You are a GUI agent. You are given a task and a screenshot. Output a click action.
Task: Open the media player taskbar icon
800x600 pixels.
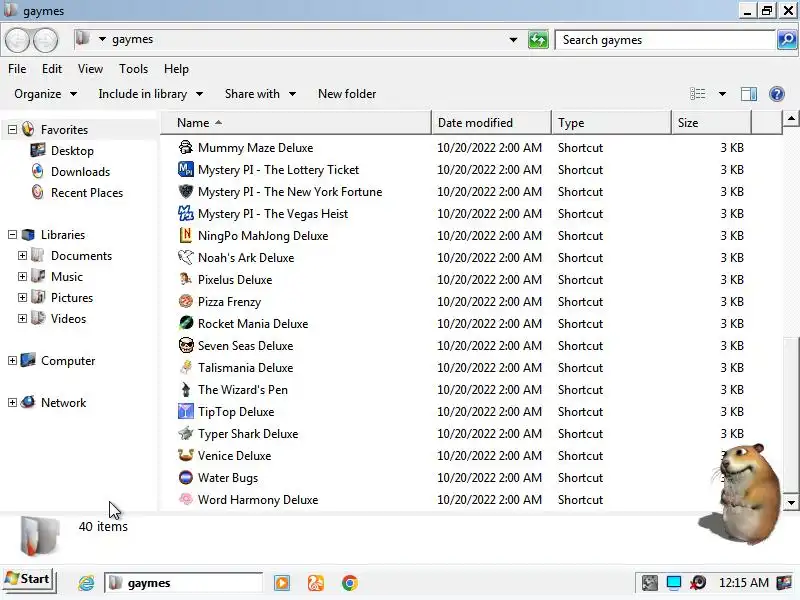click(x=282, y=583)
